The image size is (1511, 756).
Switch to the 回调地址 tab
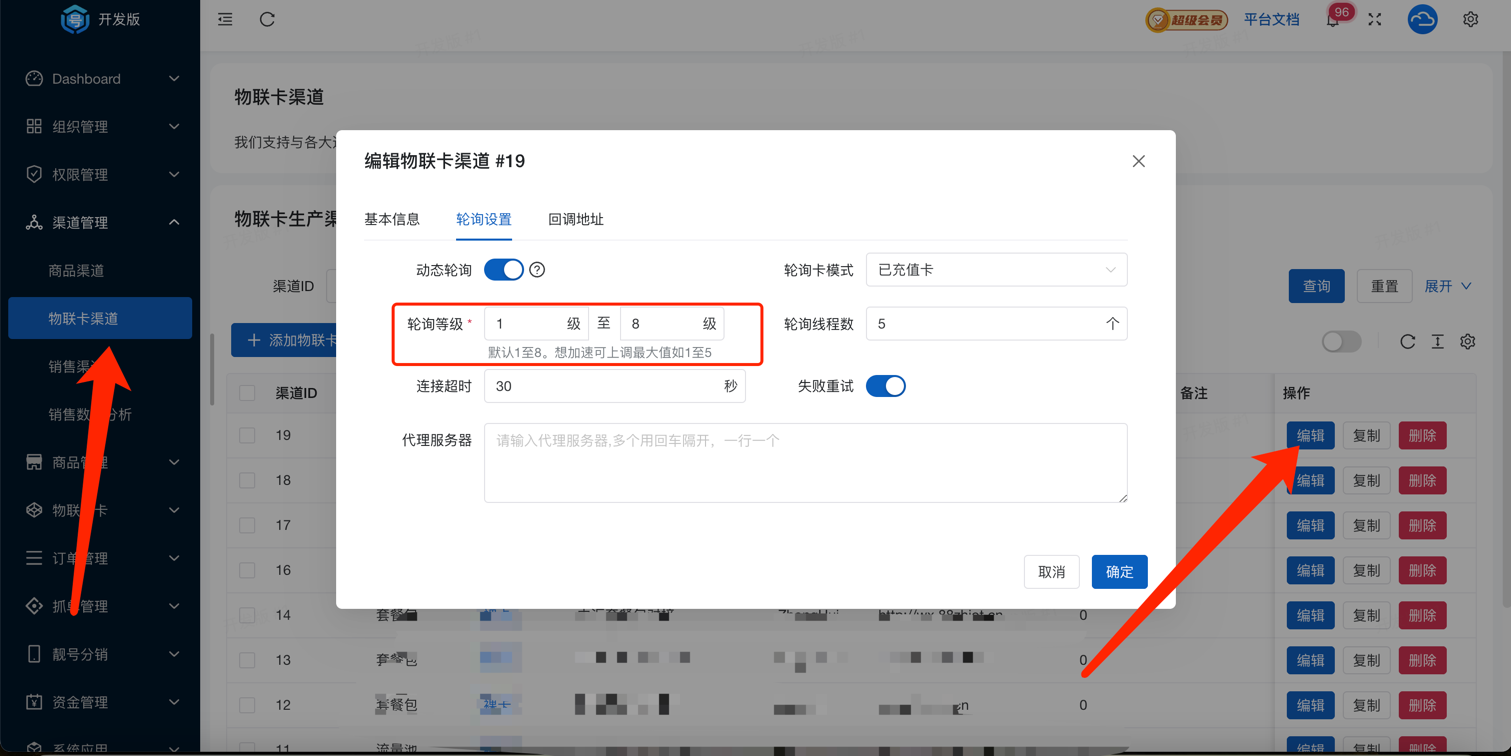click(x=575, y=220)
